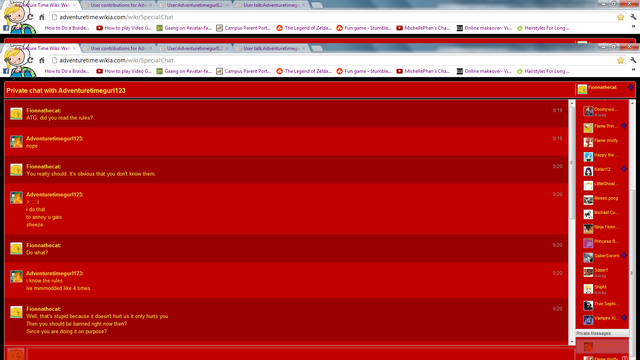Reload page using lower browser's refresh icon

(30, 60)
